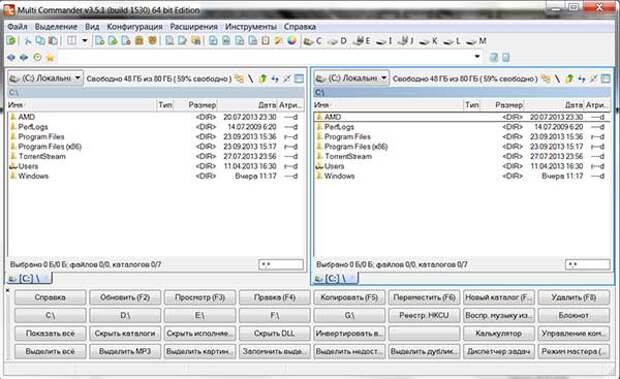Switch to drive M in toolbar
Screen dimensions: 620x379
[x=476, y=41]
